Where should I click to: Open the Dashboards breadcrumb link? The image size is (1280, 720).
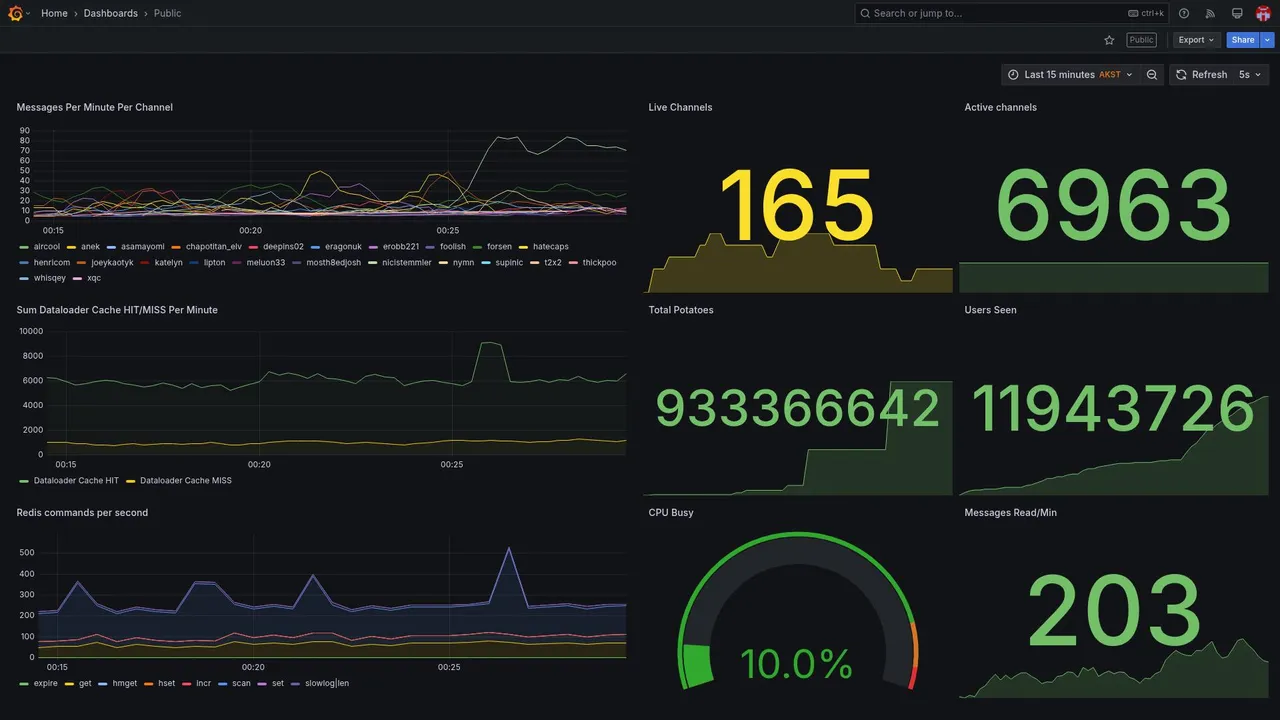click(x=111, y=13)
